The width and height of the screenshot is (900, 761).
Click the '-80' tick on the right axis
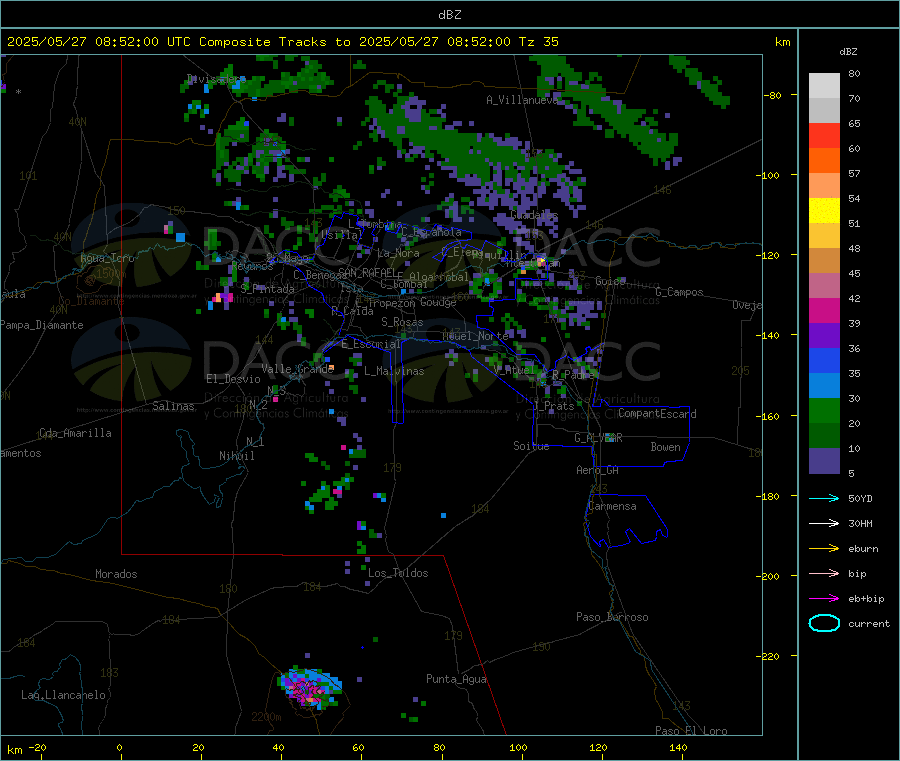point(772,95)
